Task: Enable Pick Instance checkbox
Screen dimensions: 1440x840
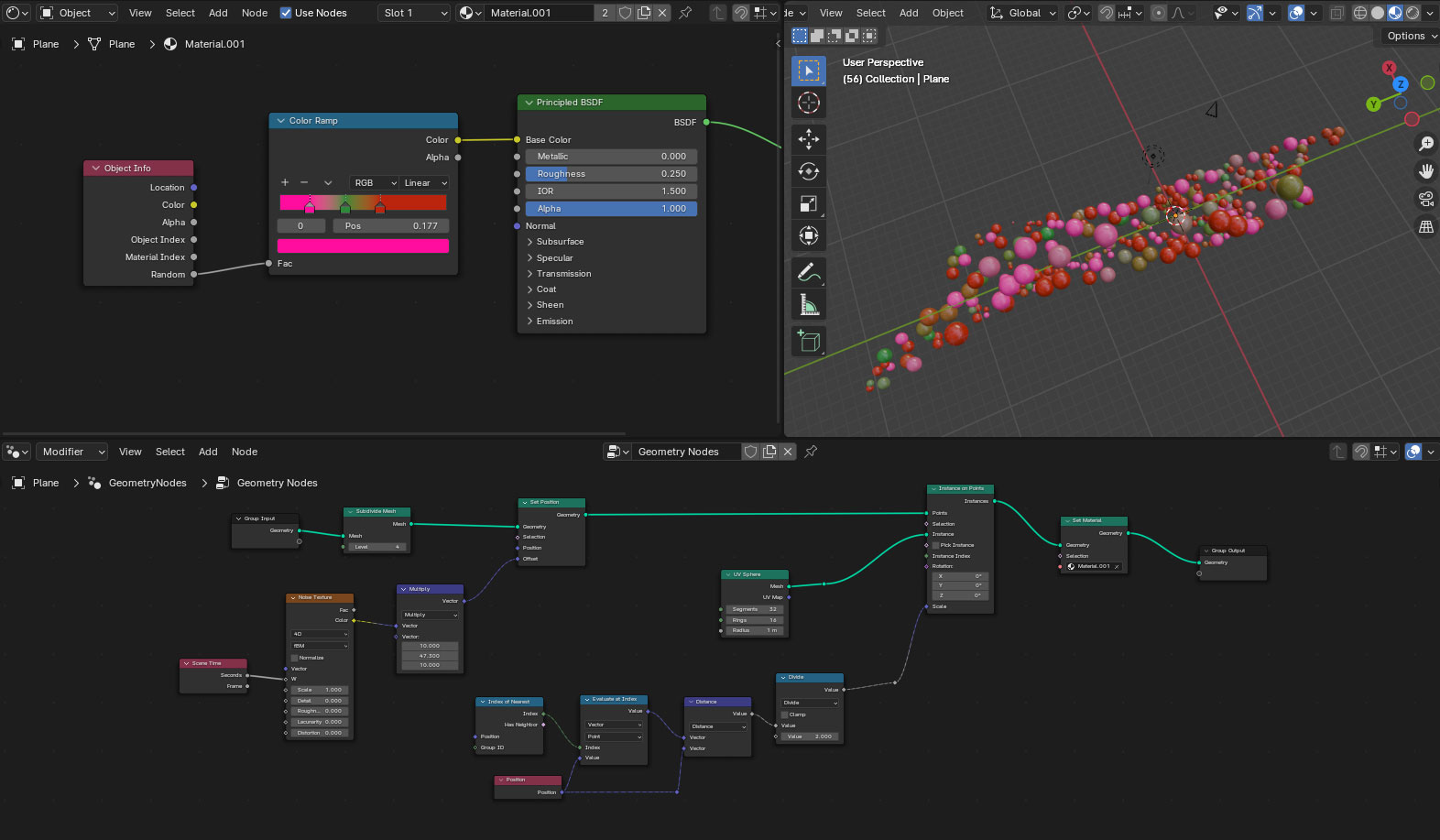Action: coord(935,545)
